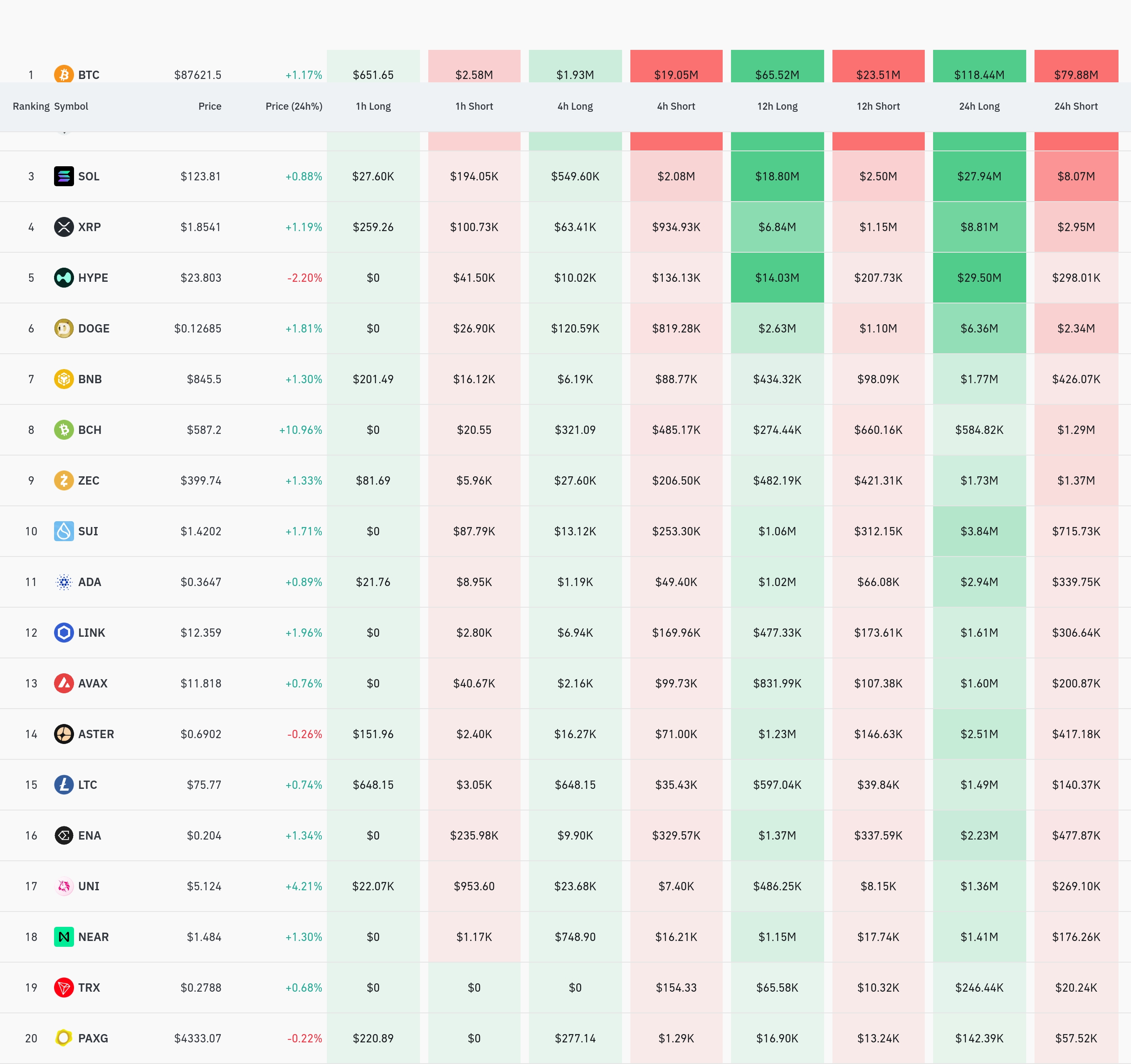
Task: Sort by Price (24h%) column header
Action: (294, 106)
